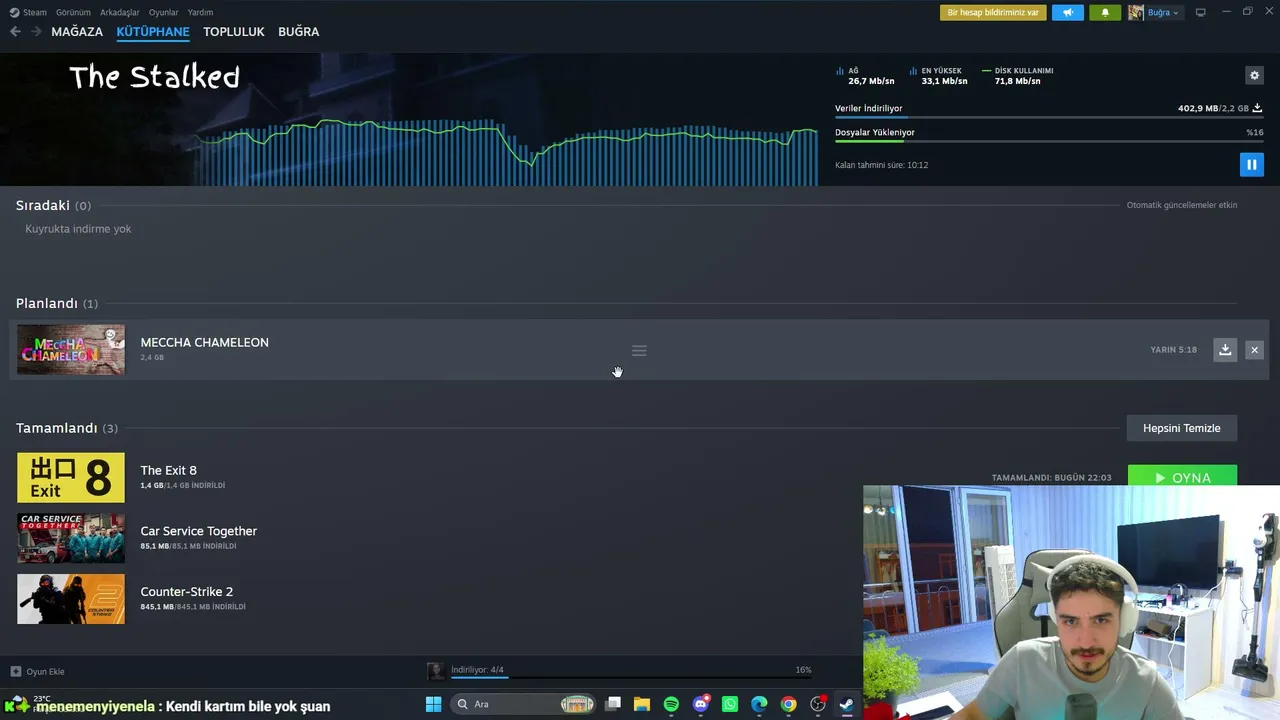
Task: Start MECCHA CHAMELEON download now
Action: point(1225,350)
